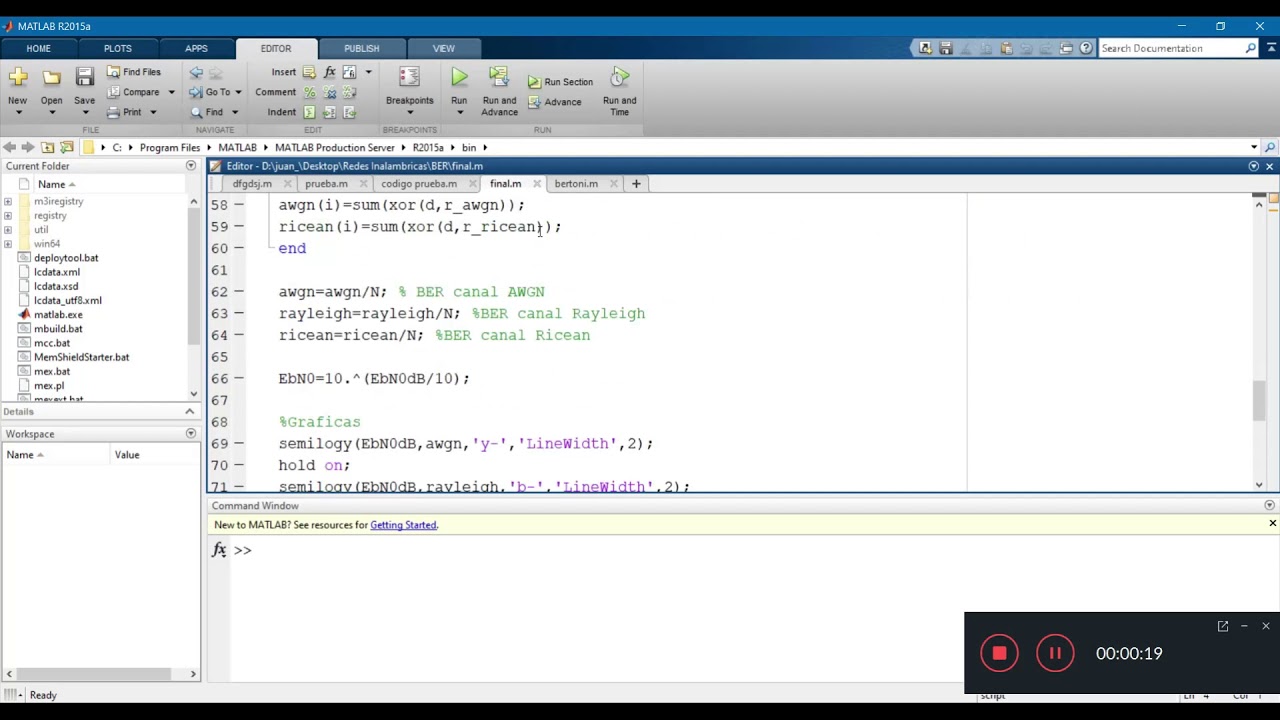
Task: Select the deploytool.bat file
Action: (x=66, y=258)
